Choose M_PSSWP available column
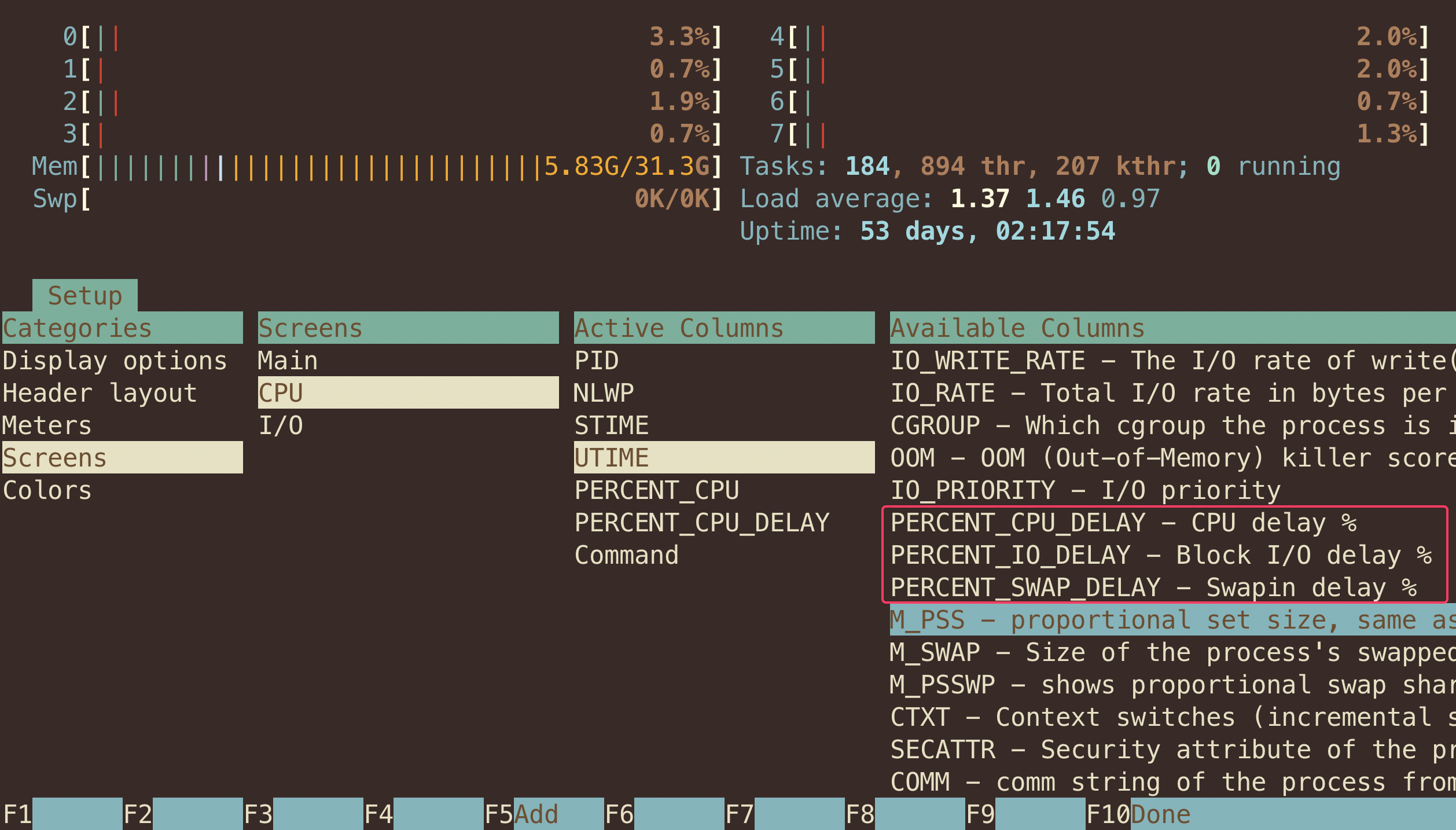The width and height of the screenshot is (1456, 830). (x=1172, y=685)
